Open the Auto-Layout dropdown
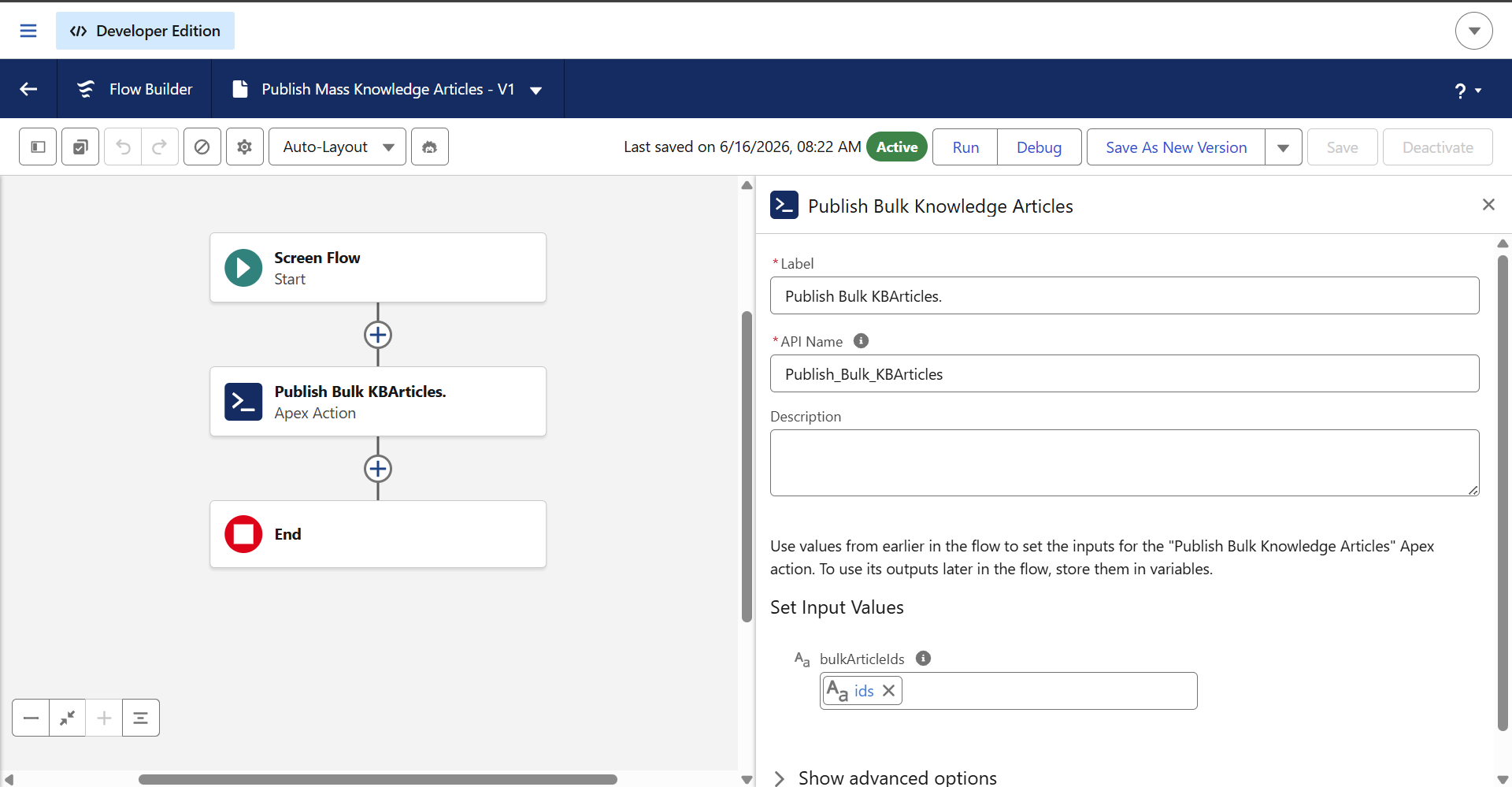 pos(337,147)
